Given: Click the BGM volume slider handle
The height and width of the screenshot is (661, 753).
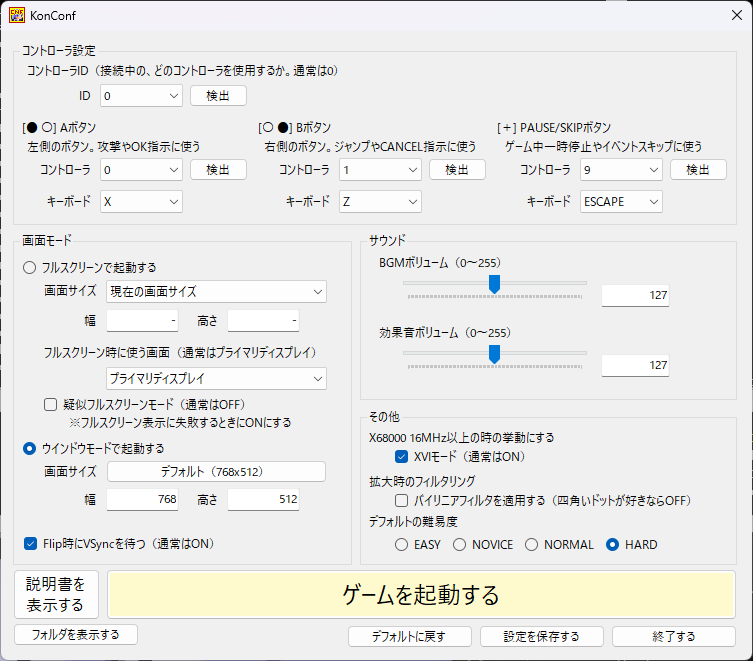Looking at the screenshot, I should coord(494,284).
